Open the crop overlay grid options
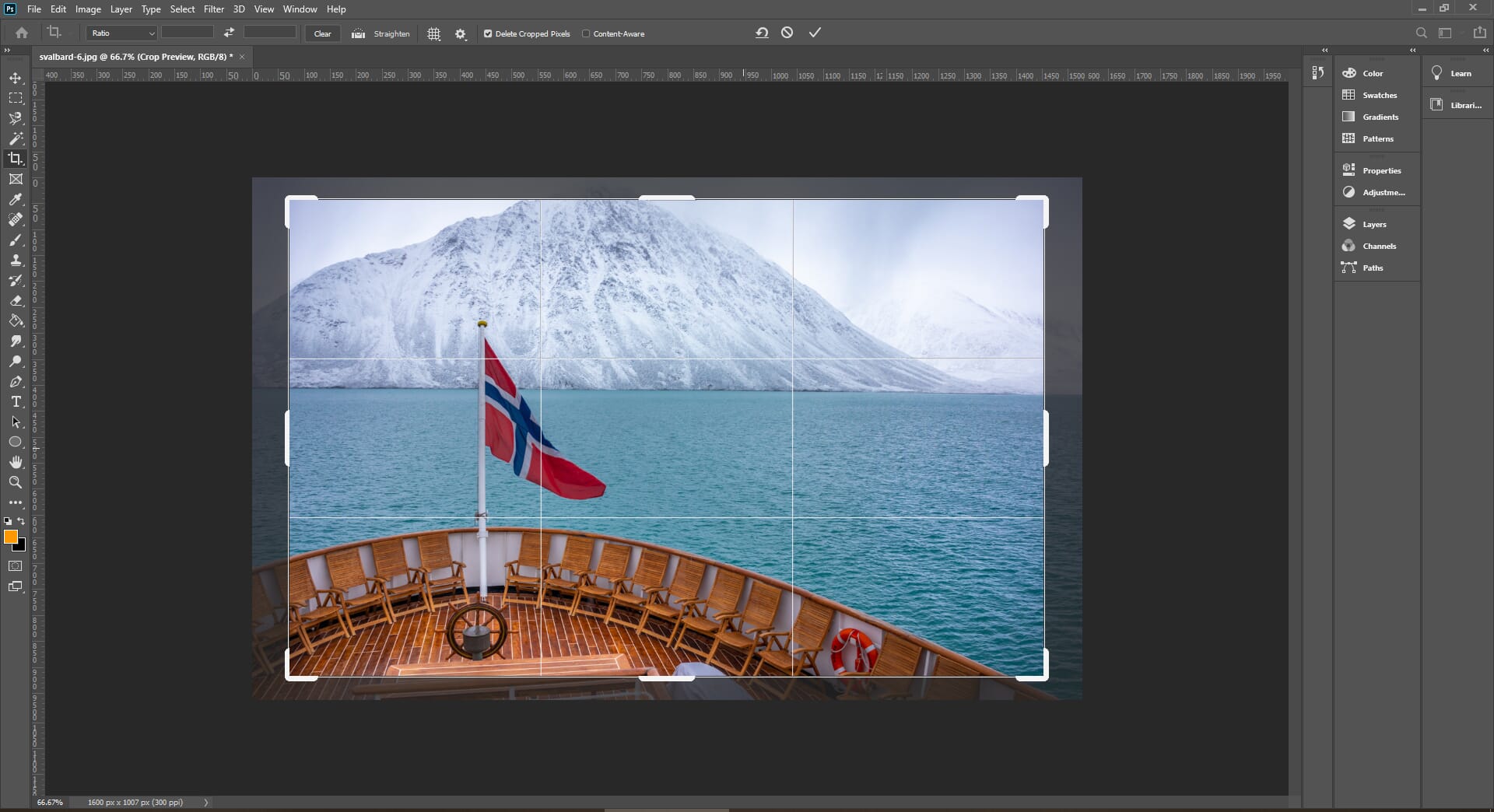Viewport: 1494px width, 812px height. [x=434, y=33]
